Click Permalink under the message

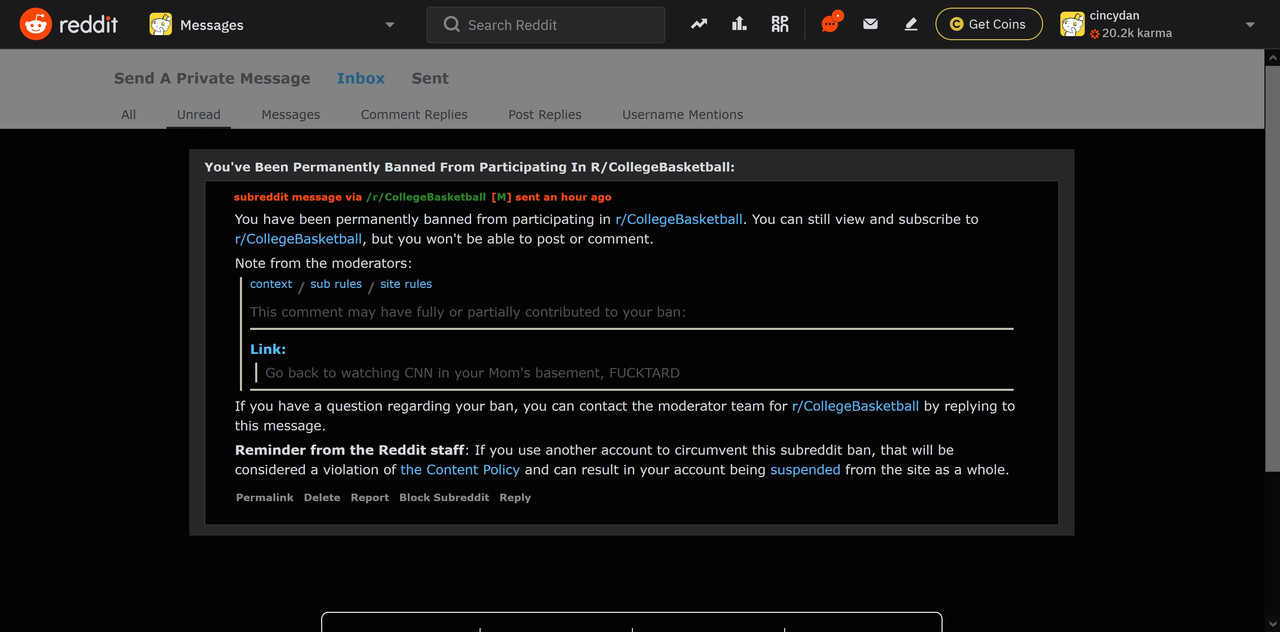coord(265,497)
